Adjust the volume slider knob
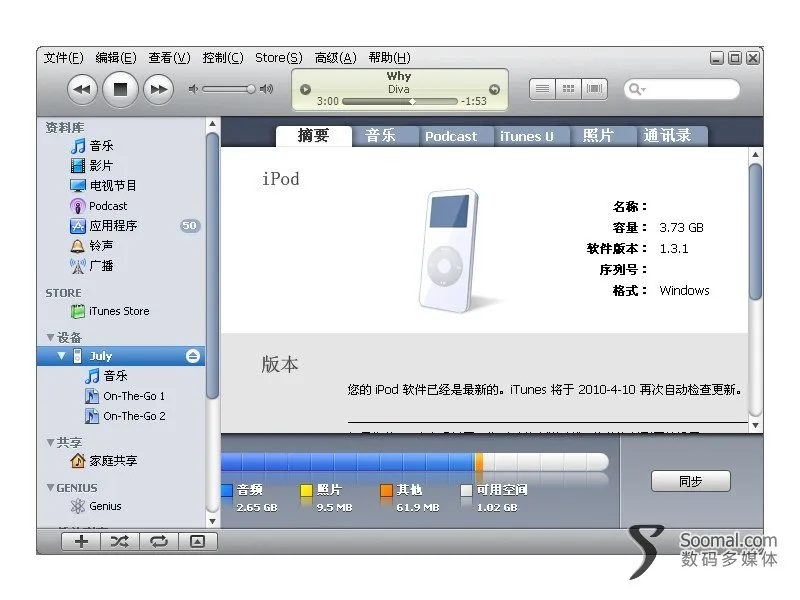The height and width of the screenshot is (600, 800). (x=251, y=89)
